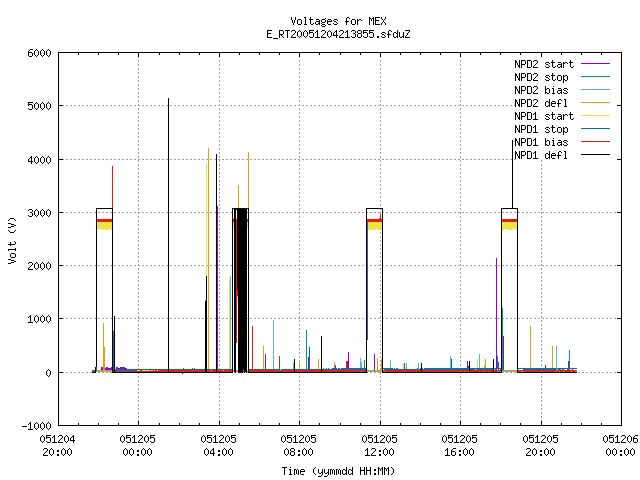Select the orange NPD2 defl legend line
The width and height of the screenshot is (640, 480).
click(x=595, y=102)
